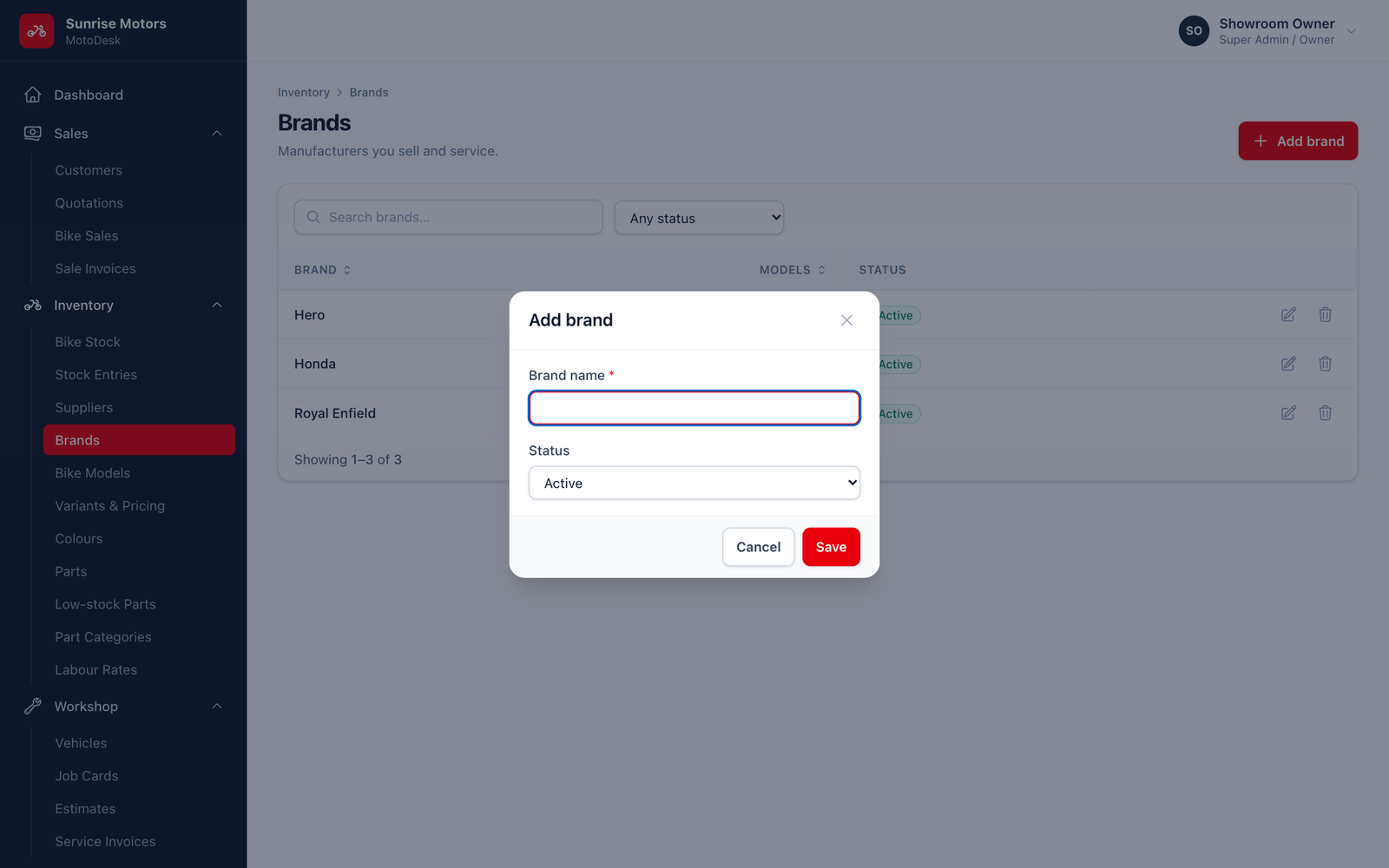The height and width of the screenshot is (868, 1389).
Task: Click the Dashboard home icon
Action: point(33,95)
